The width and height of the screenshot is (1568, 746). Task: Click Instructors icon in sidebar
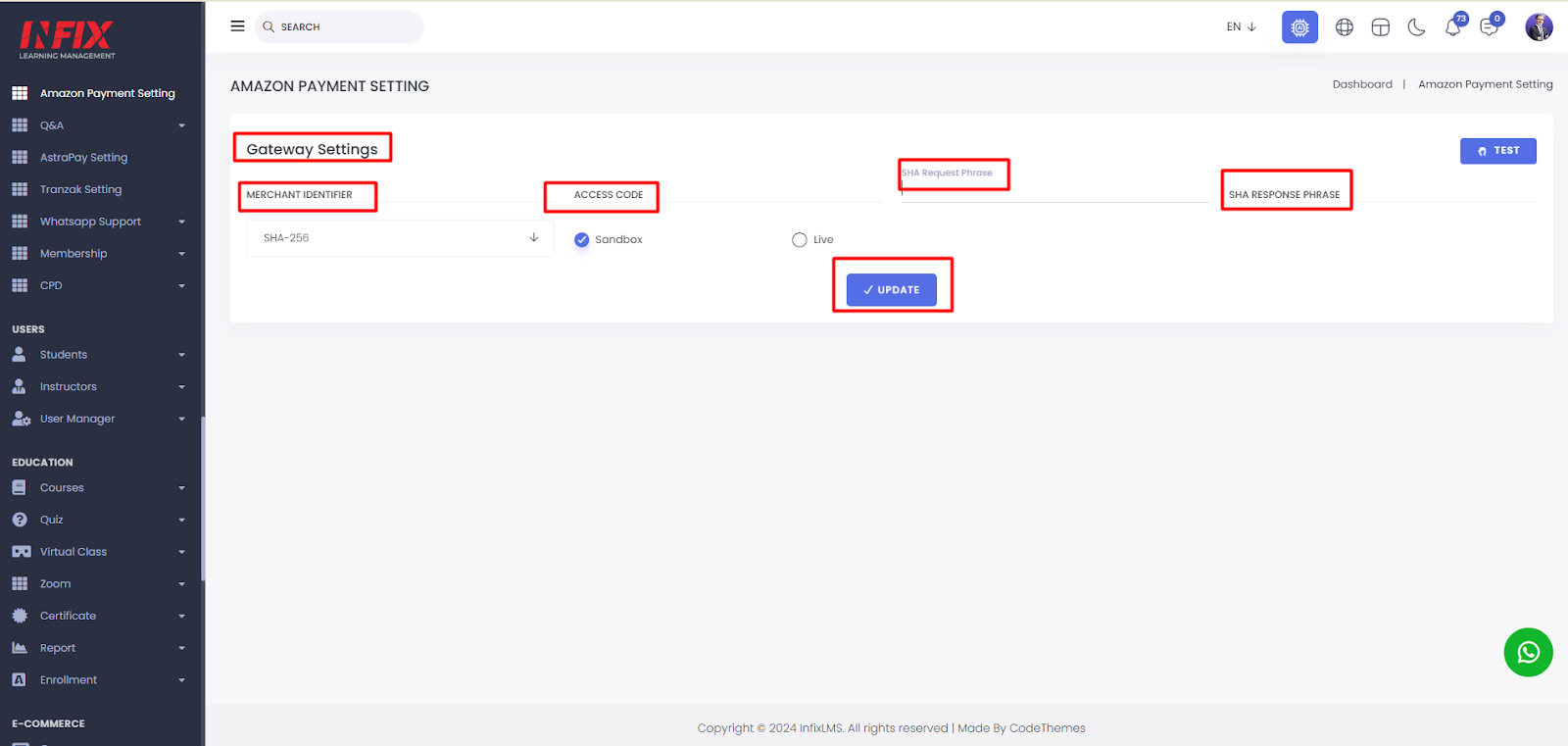tap(19, 386)
